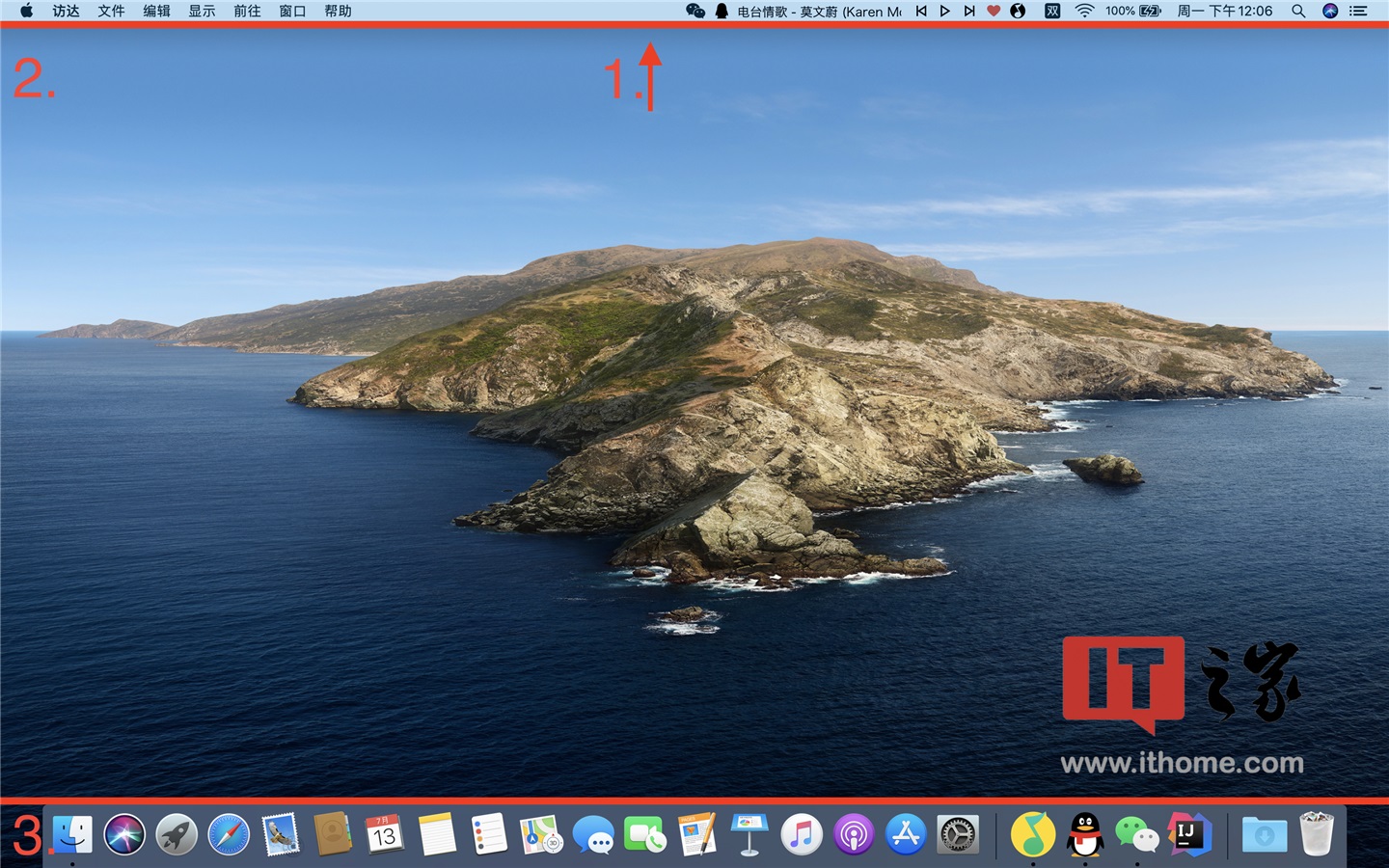The width and height of the screenshot is (1389, 868).
Task: Open QQ Music in the Dock
Action: [1032, 834]
